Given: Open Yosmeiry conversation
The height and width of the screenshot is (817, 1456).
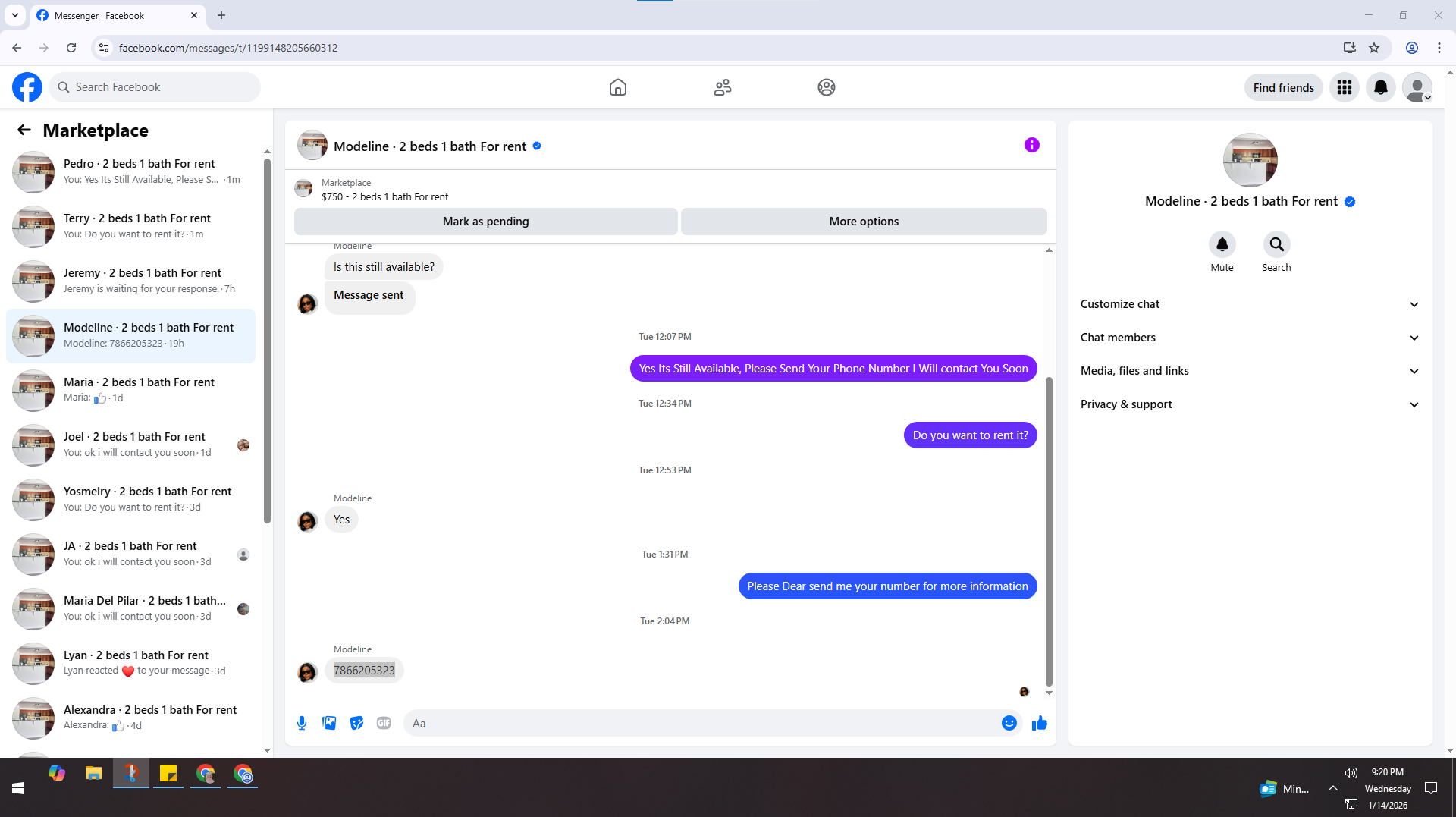Looking at the screenshot, I should 130,500.
